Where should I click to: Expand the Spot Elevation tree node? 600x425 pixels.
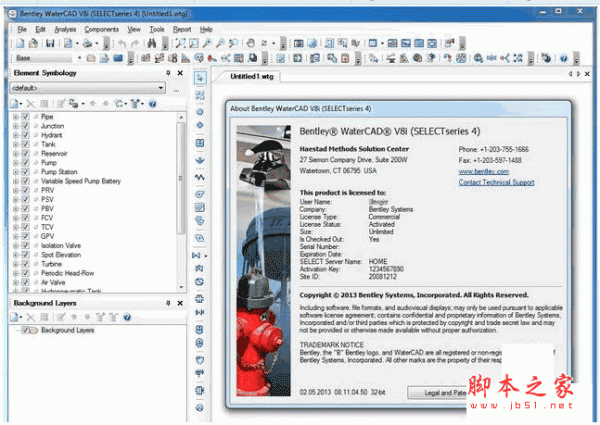(16, 255)
